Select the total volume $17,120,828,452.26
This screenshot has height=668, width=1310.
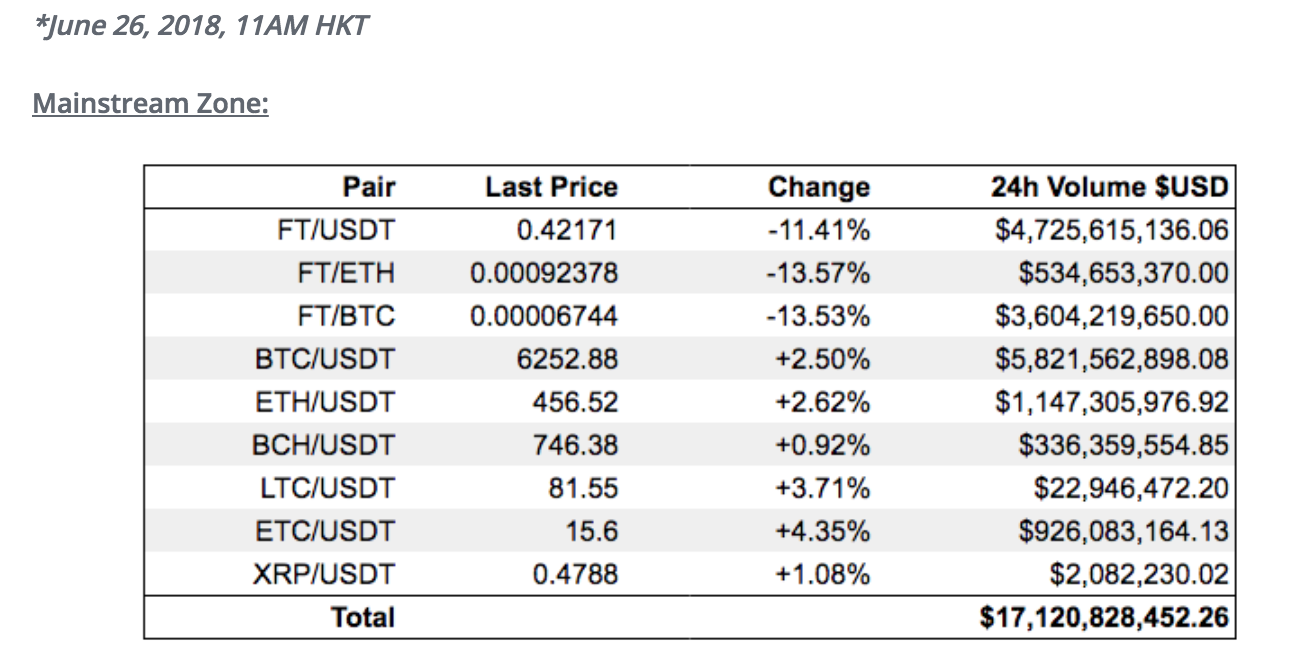click(1103, 617)
